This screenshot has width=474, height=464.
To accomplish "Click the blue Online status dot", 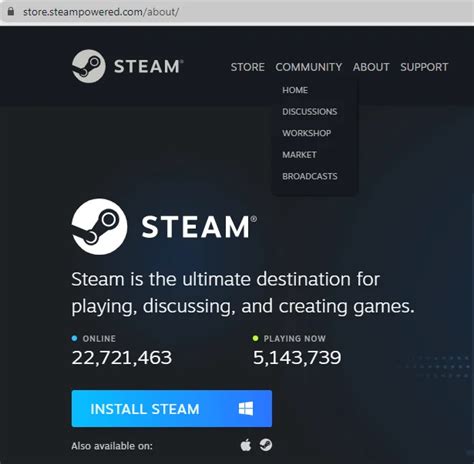I will pyautogui.click(x=74, y=338).
